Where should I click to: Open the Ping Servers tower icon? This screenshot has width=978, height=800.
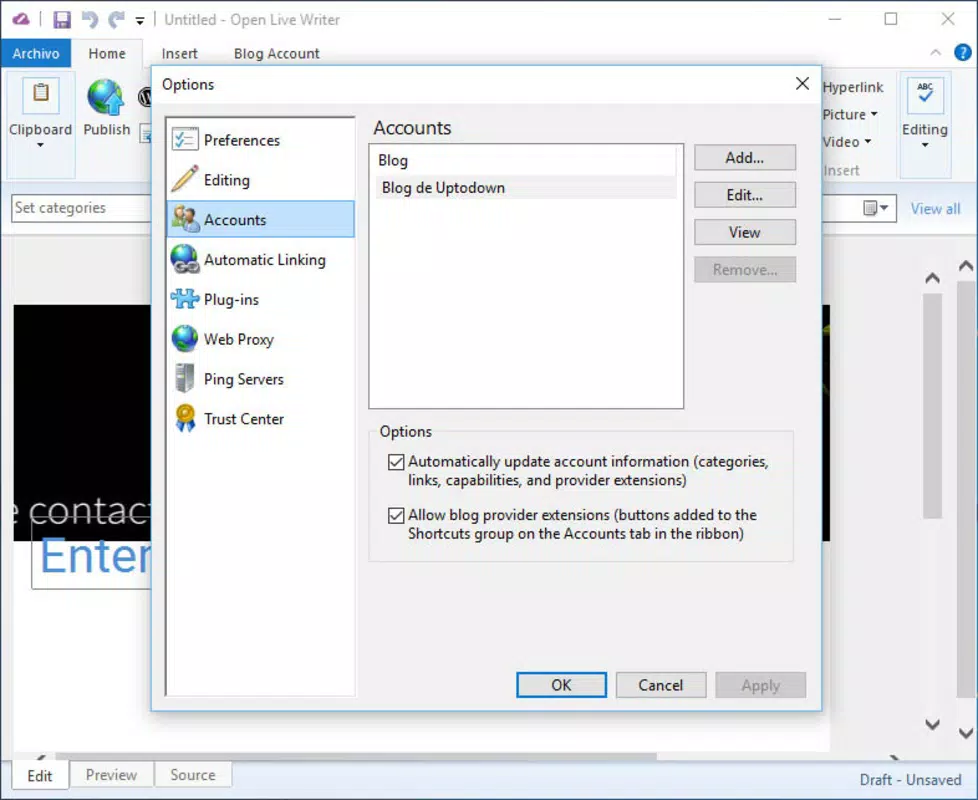click(x=185, y=378)
